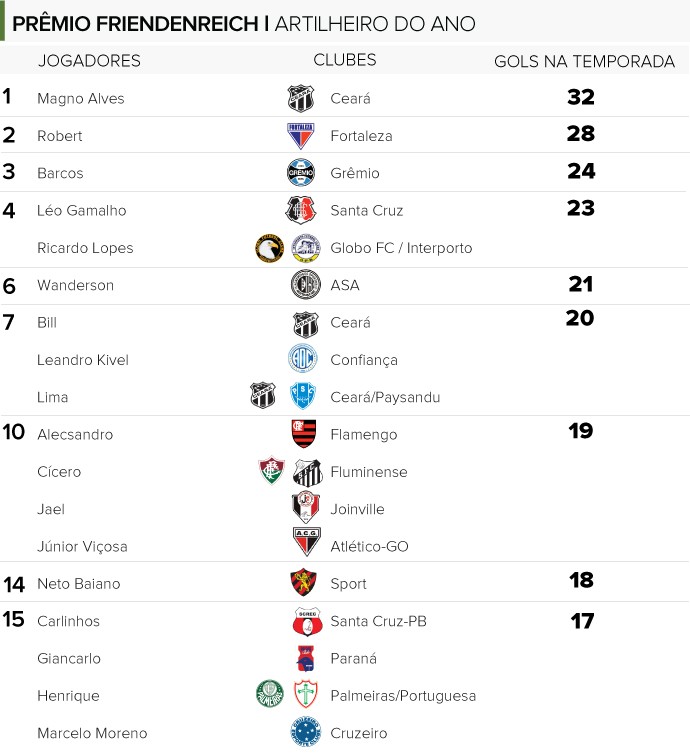Click the GOLS NA TEMPORADA header
The width and height of the screenshot is (690, 756).
pos(584,62)
